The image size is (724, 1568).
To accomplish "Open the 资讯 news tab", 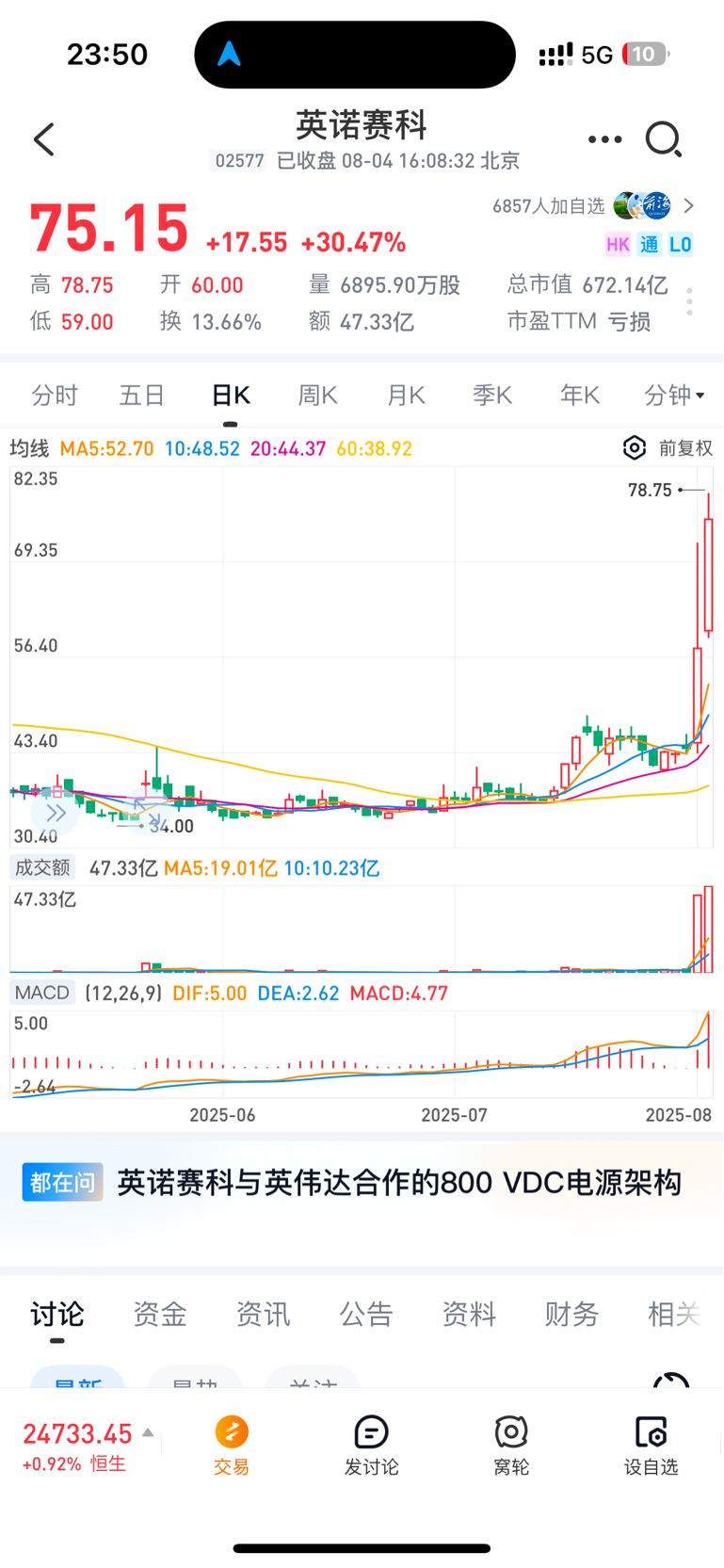I will (x=263, y=1314).
